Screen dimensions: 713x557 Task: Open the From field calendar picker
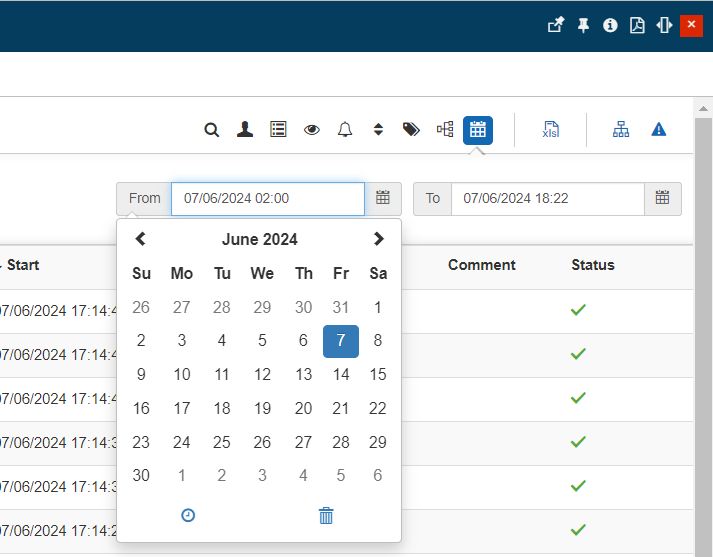(x=382, y=199)
